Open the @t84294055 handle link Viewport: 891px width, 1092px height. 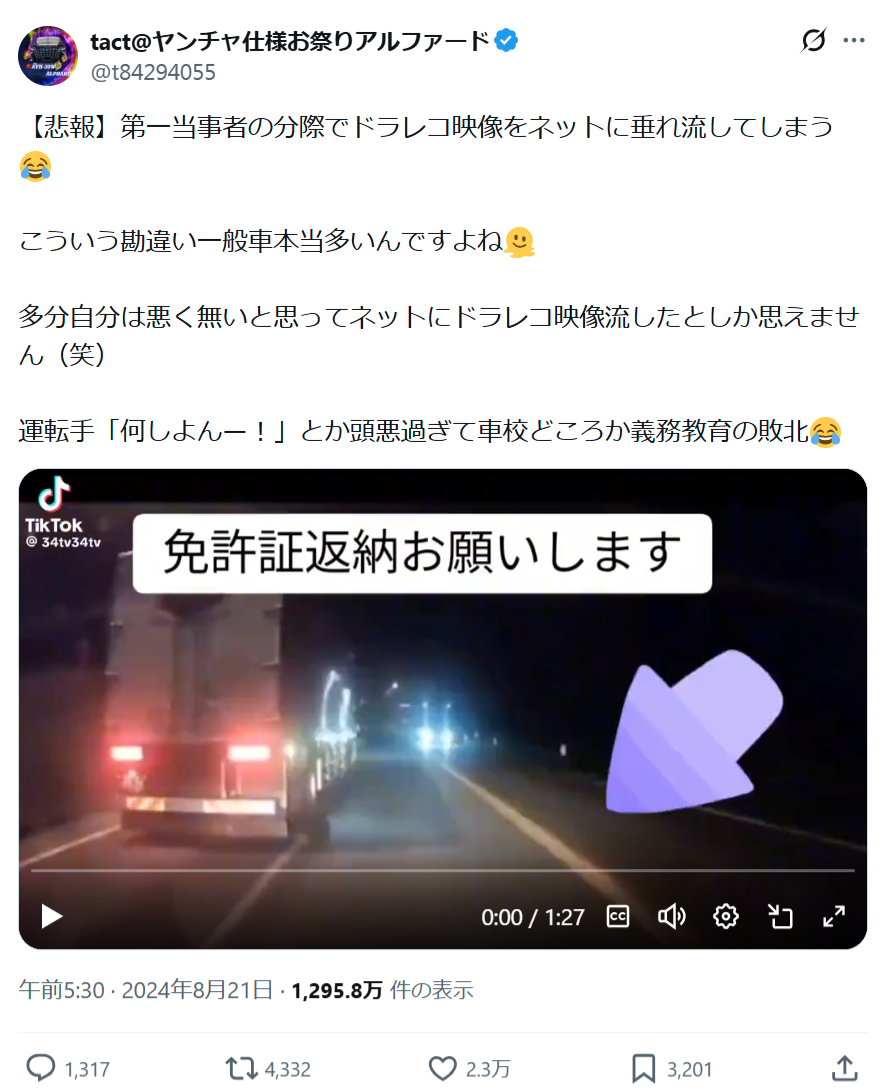153,72
